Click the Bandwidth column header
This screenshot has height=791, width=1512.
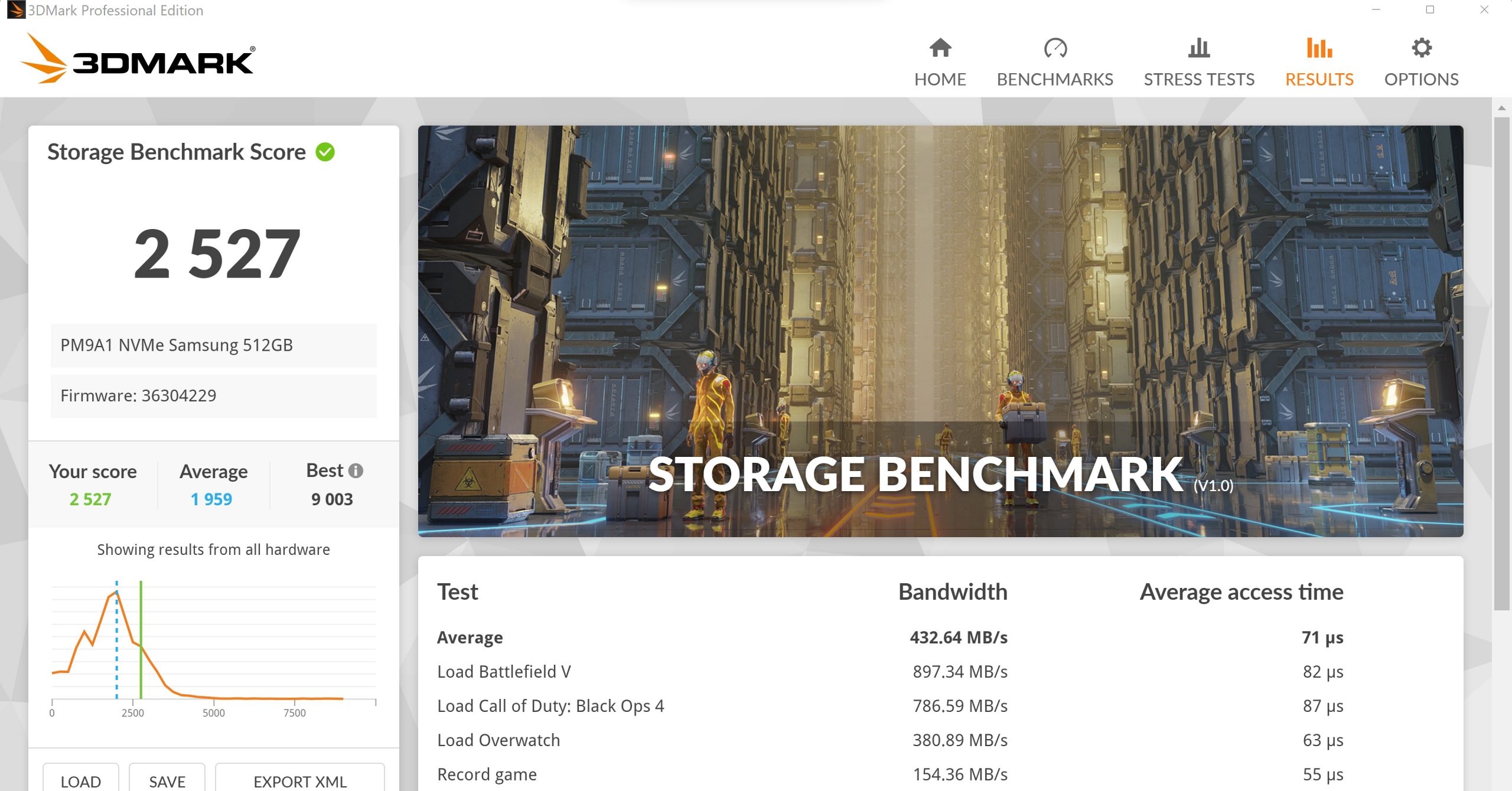[953, 592]
